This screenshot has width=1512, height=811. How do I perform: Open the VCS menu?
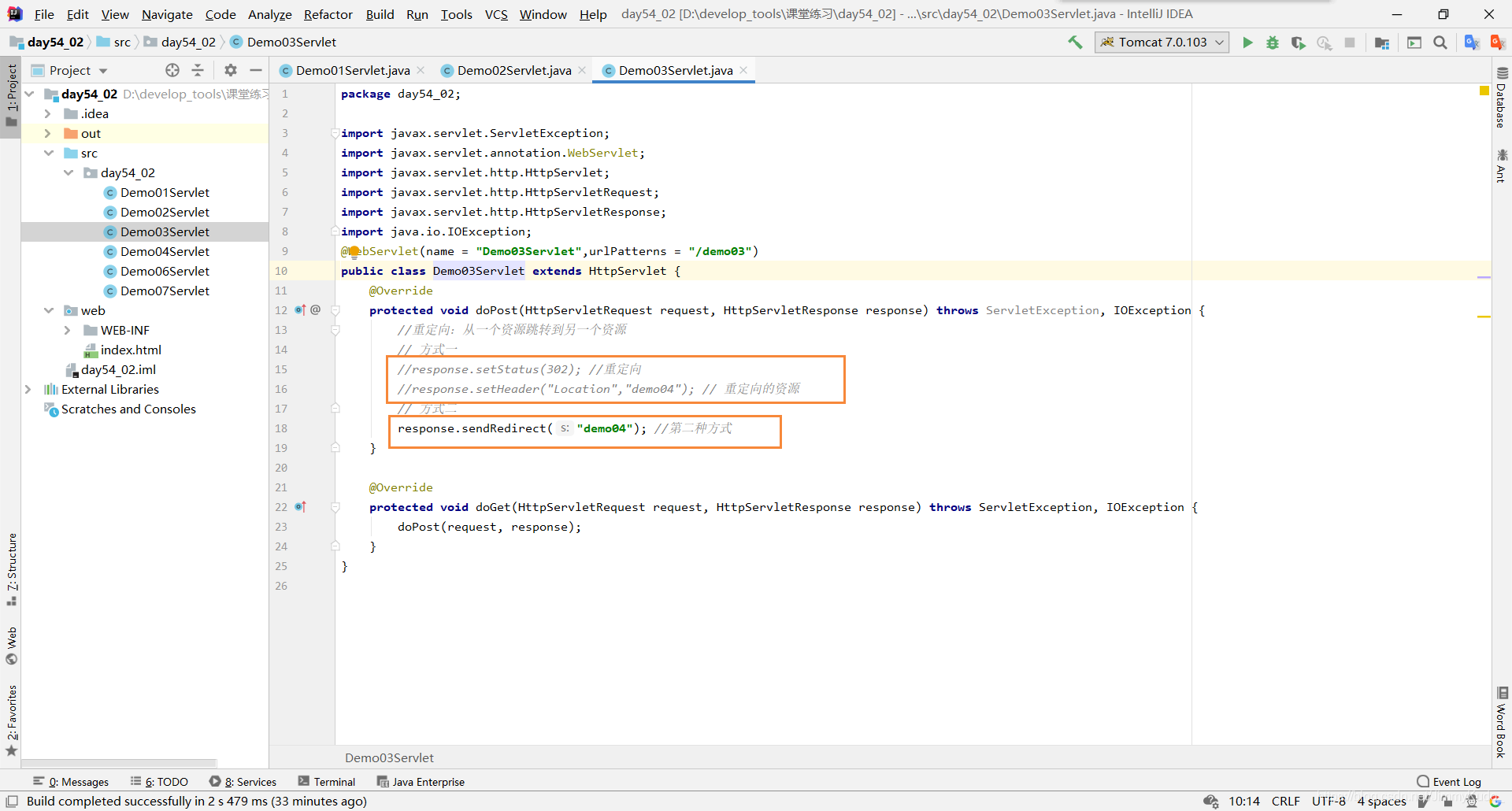[496, 14]
